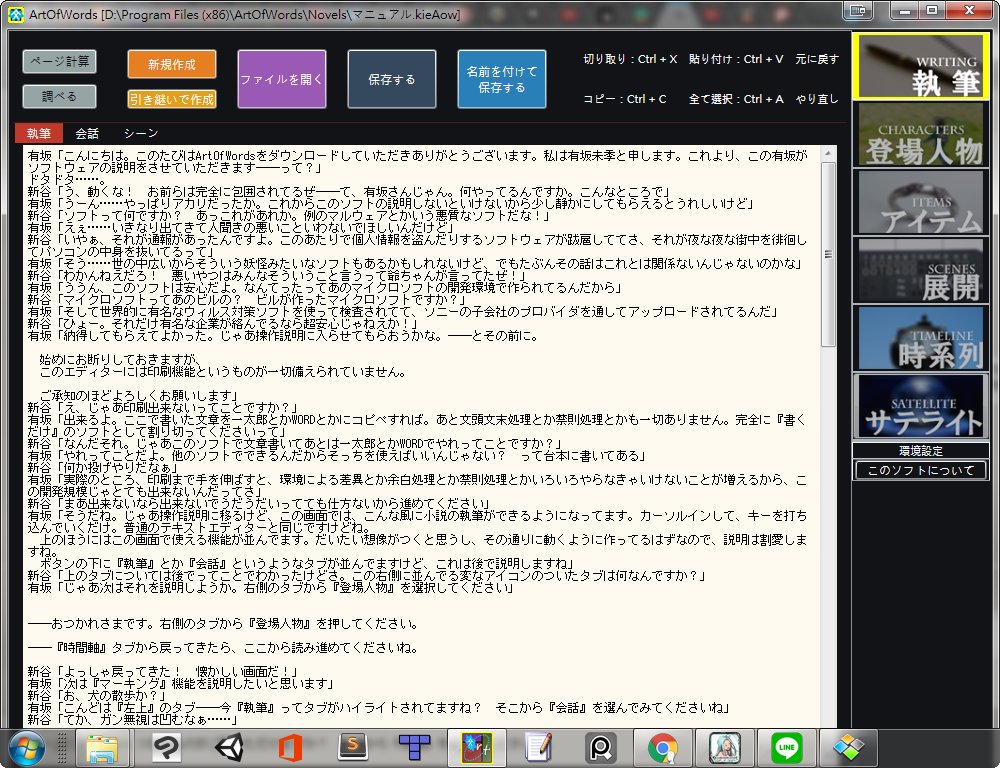Open the Windows Start menu
Screen dimensions: 1000x768
[26, 748]
